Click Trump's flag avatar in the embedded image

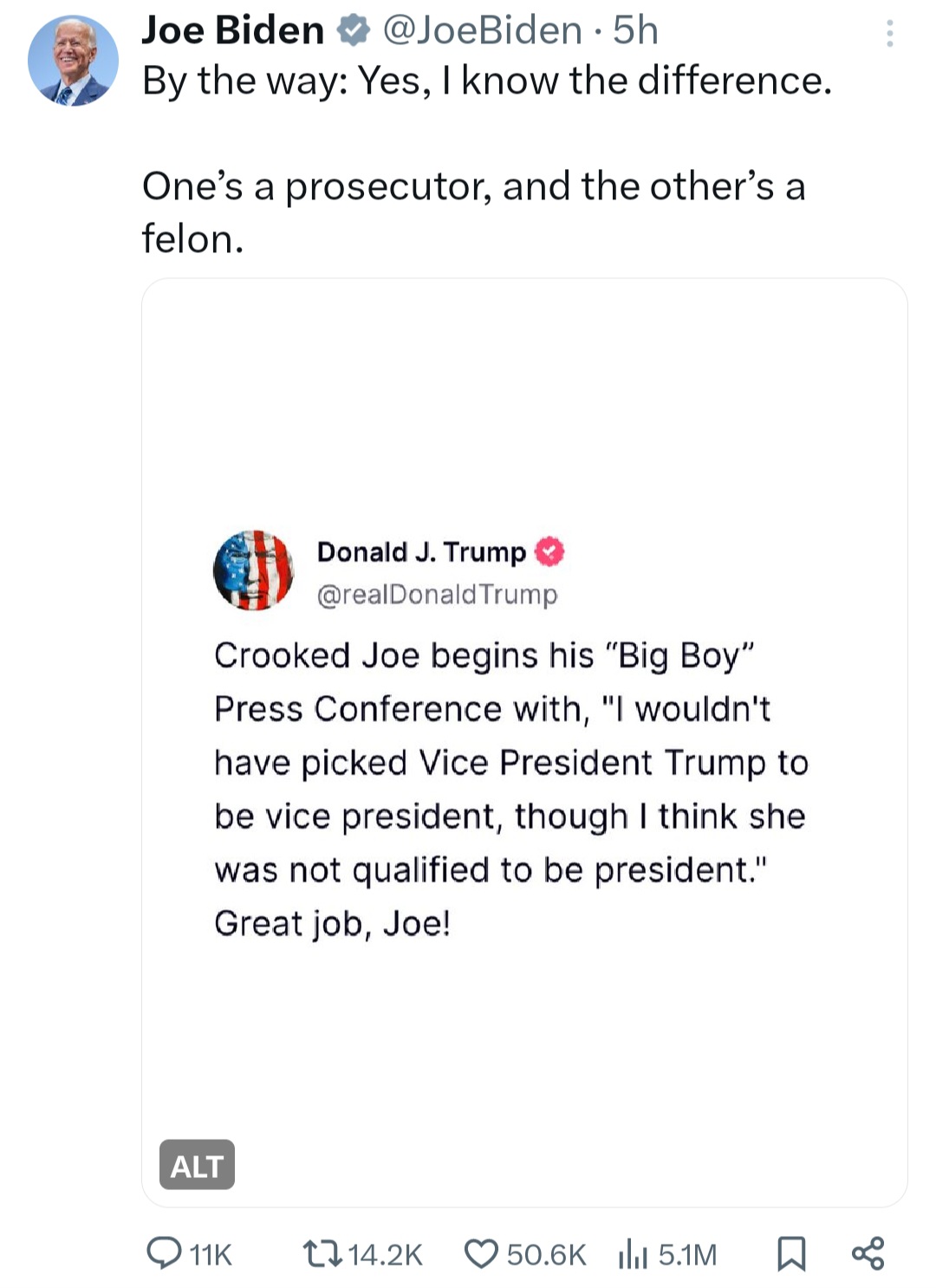pos(253,570)
